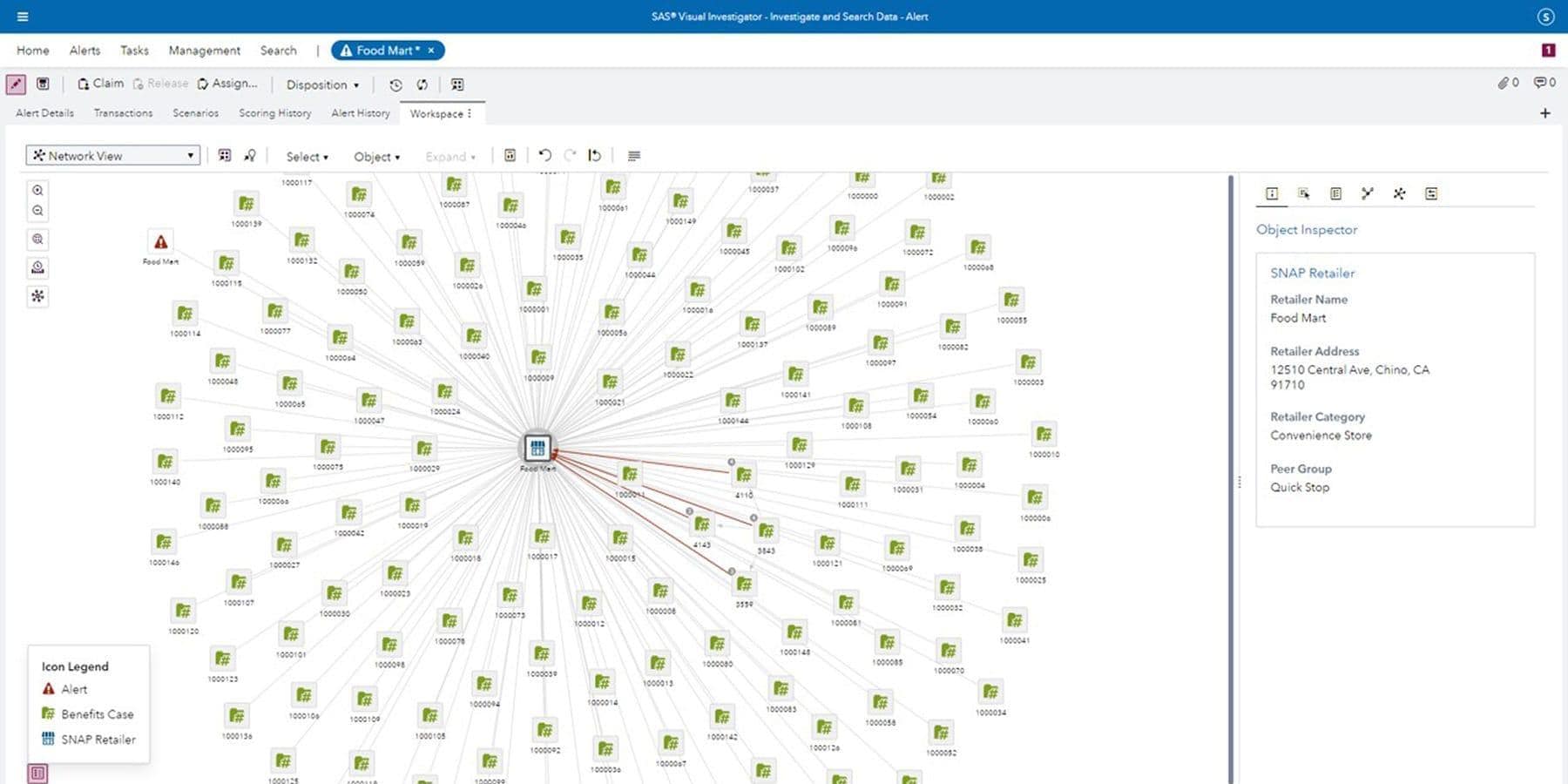Click layout icon beside Network View

click(225, 156)
